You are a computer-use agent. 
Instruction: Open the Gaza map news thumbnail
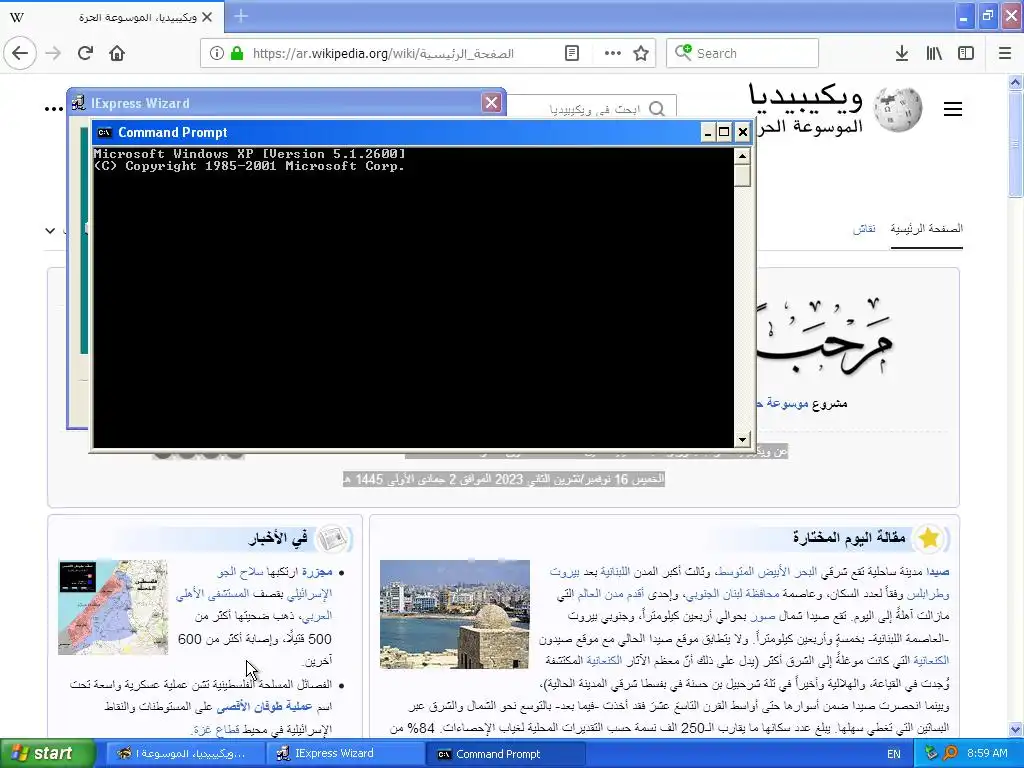tap(113, 607)
